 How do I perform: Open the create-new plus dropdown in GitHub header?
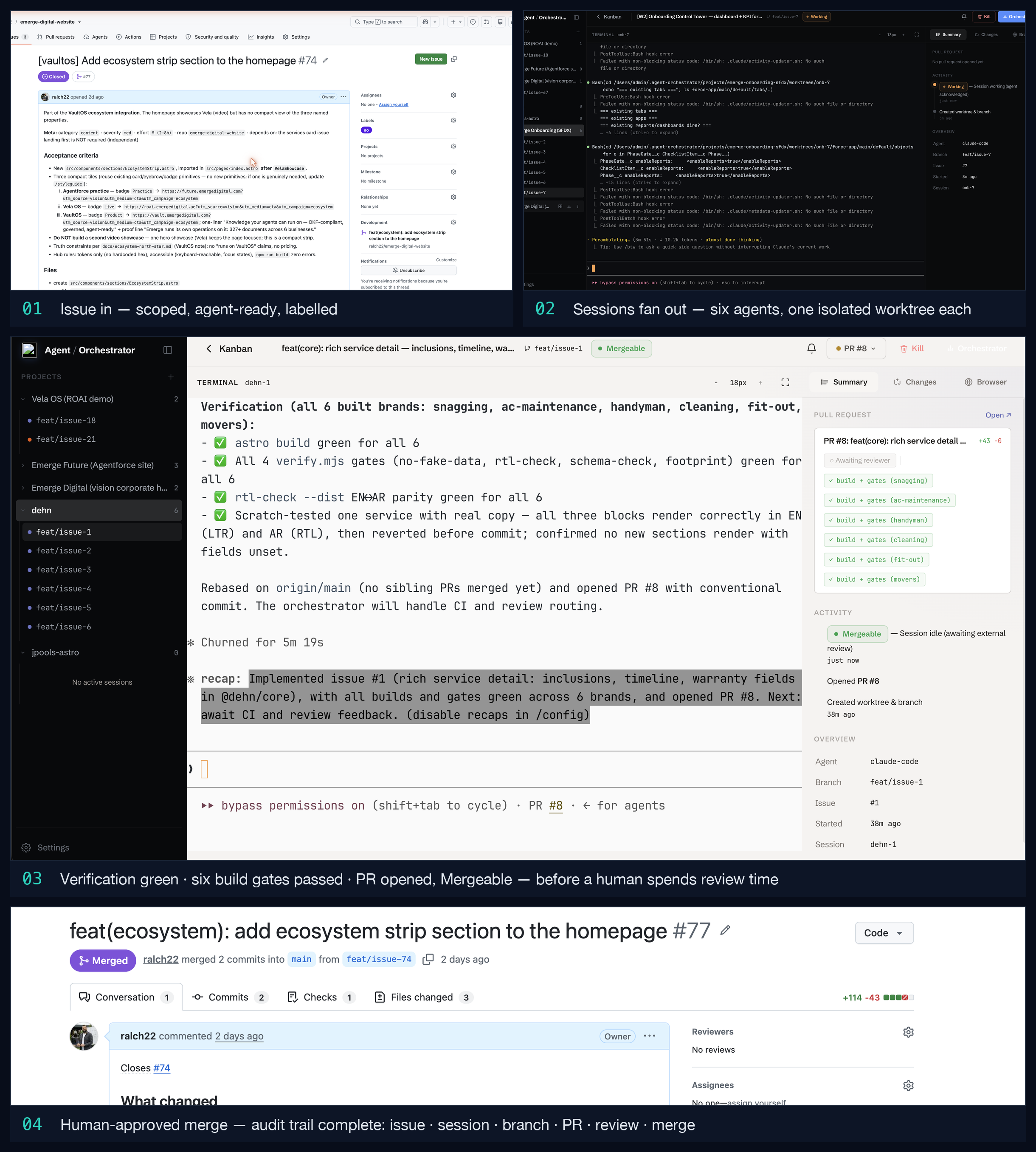(x=456, y=22)
